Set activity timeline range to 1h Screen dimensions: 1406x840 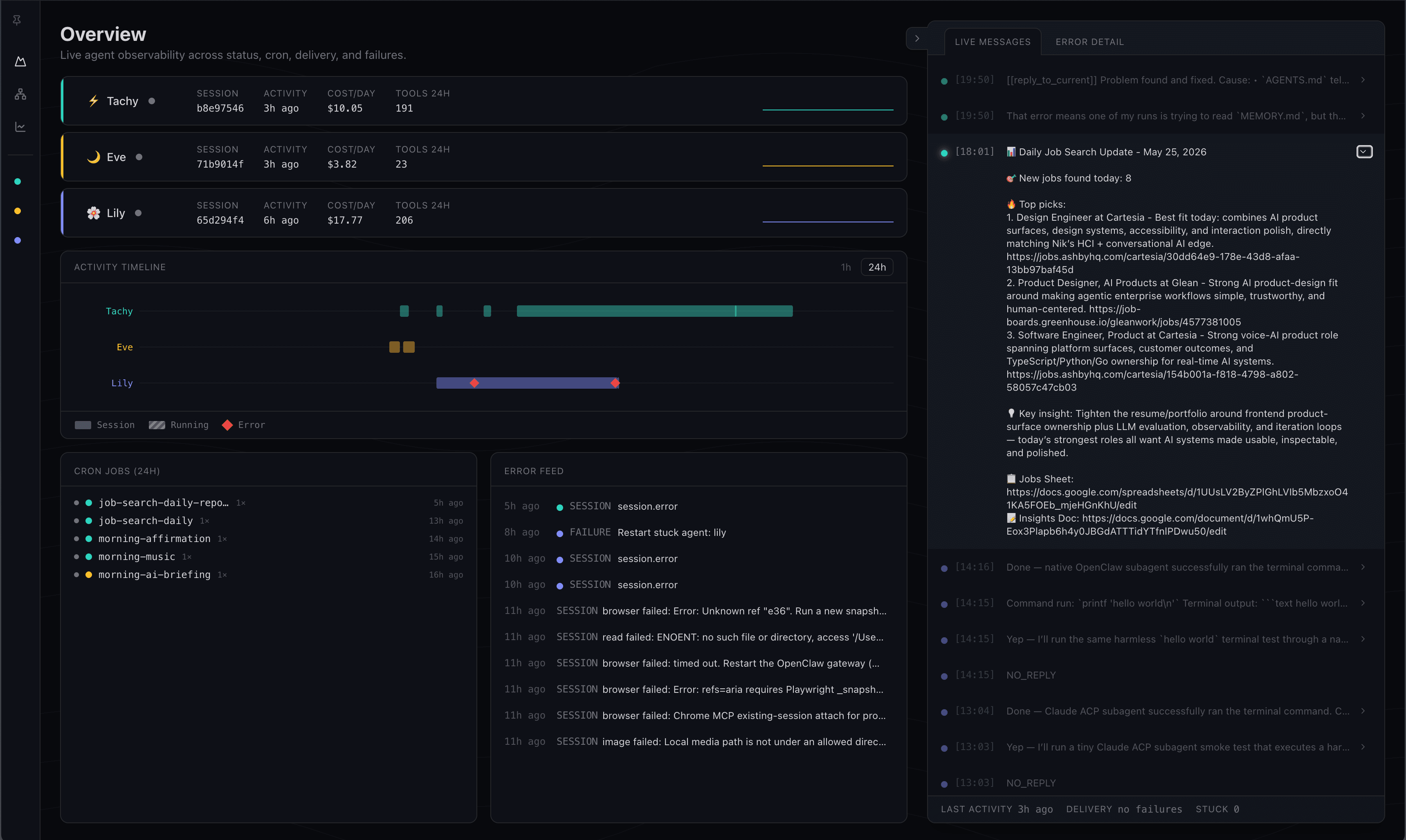(x=845, y=267)
